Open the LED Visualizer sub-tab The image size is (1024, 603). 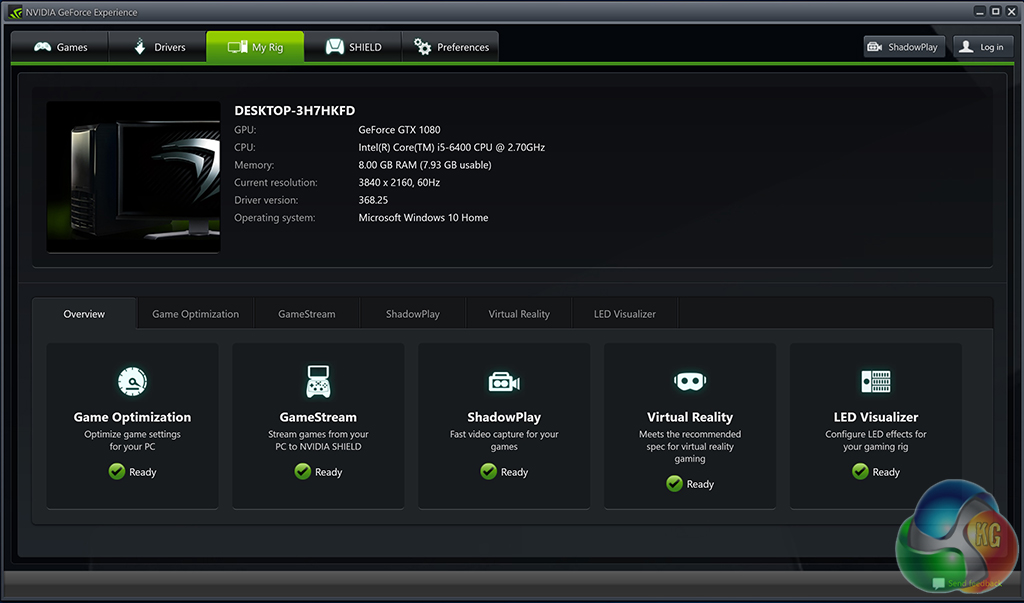coord(624,314)
